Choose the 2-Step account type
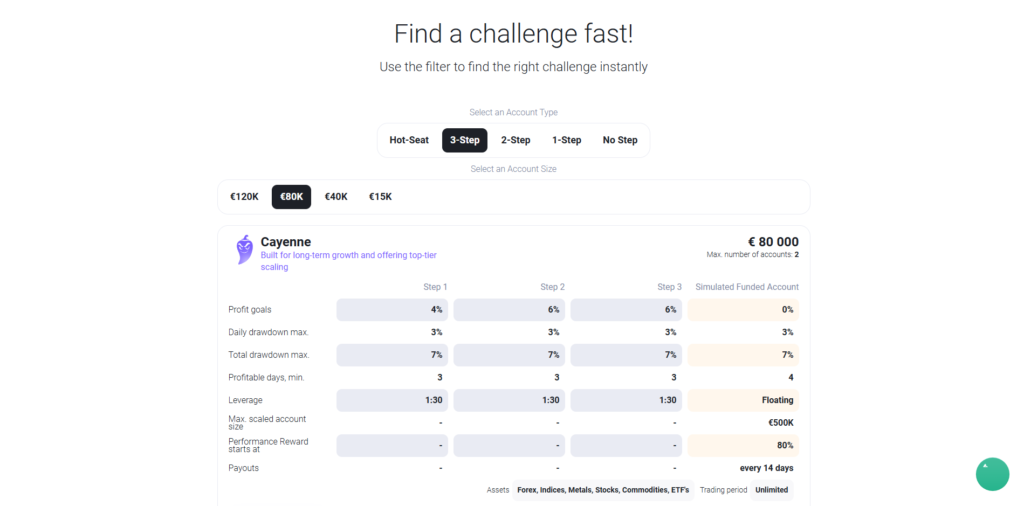The width and height of the screenshot is (1024, 506). pyautogui.click(x=516, y=140)
